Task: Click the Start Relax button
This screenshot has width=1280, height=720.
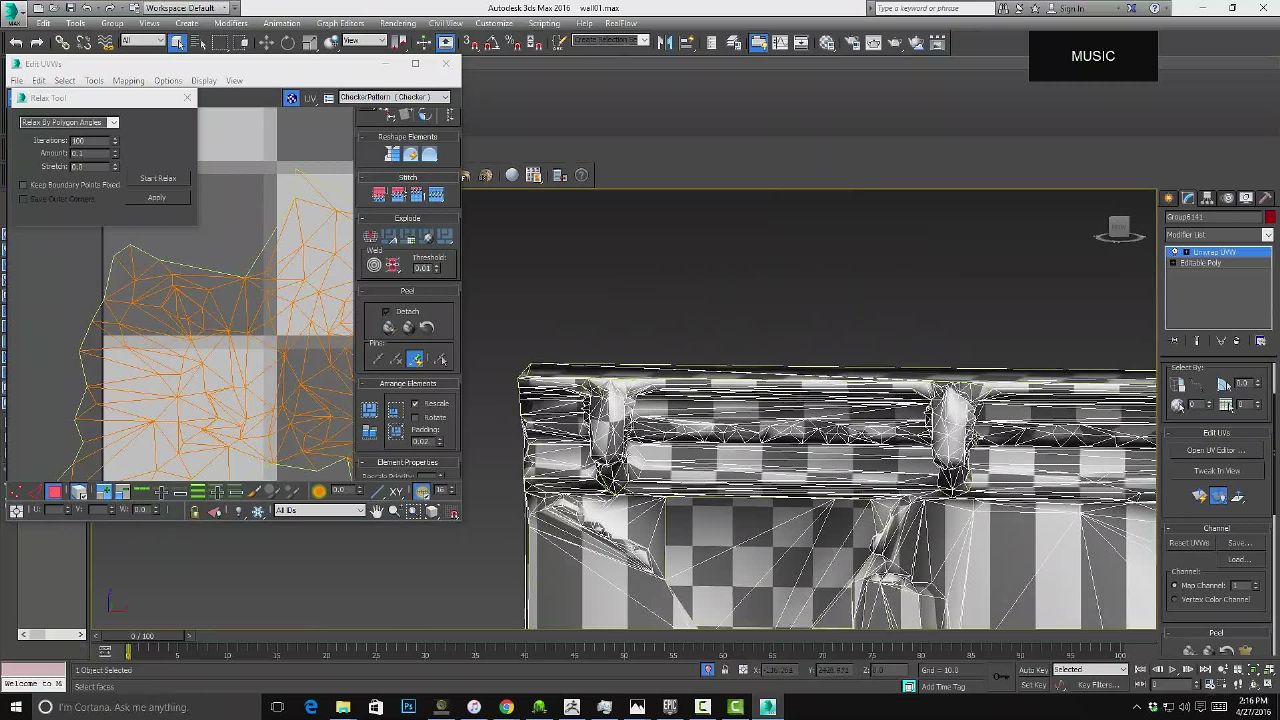Action: (158, 178)
